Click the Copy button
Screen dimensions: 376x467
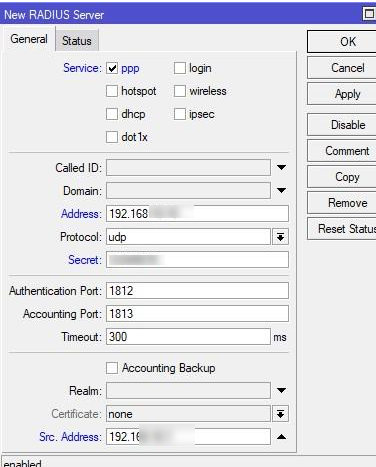[x=342, y=177]
